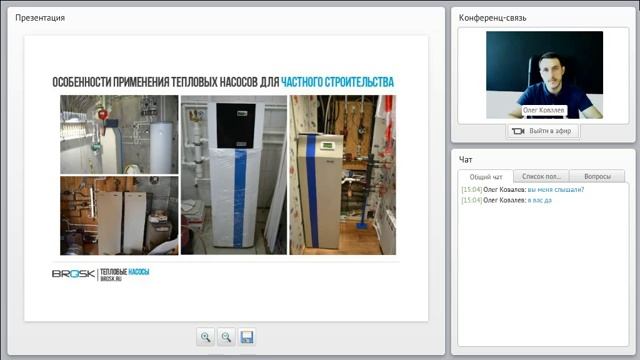Select chat message "вы меня слышали?"
Viewport: 640px width, 360px height.
coord(556,190)
